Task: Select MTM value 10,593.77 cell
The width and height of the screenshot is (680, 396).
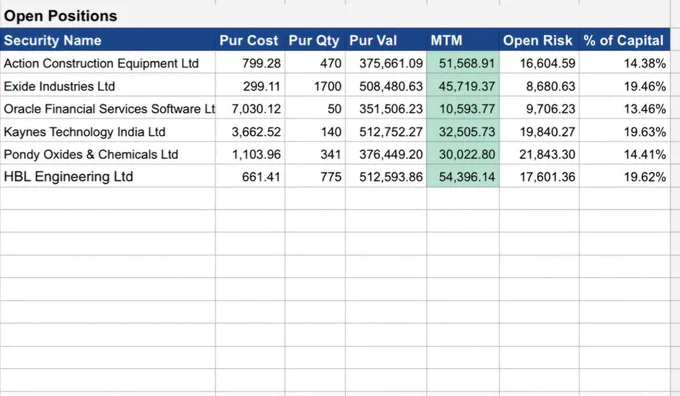Action: (463, 108)
